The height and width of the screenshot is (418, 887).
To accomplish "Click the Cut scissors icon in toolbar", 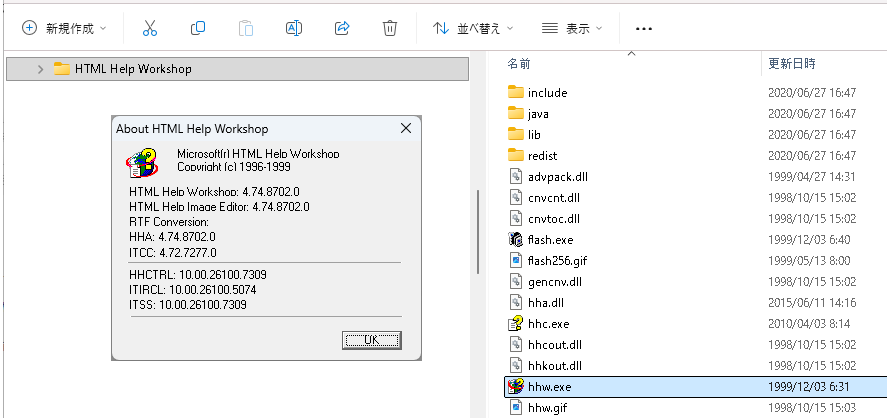I will [150, 29].
